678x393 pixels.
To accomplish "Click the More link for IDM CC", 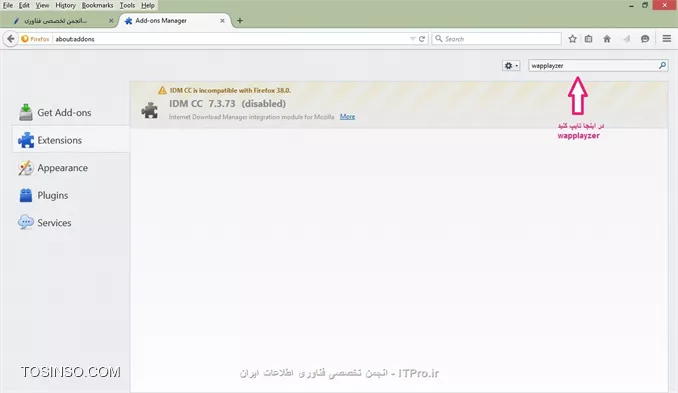I will pos(347,117).
